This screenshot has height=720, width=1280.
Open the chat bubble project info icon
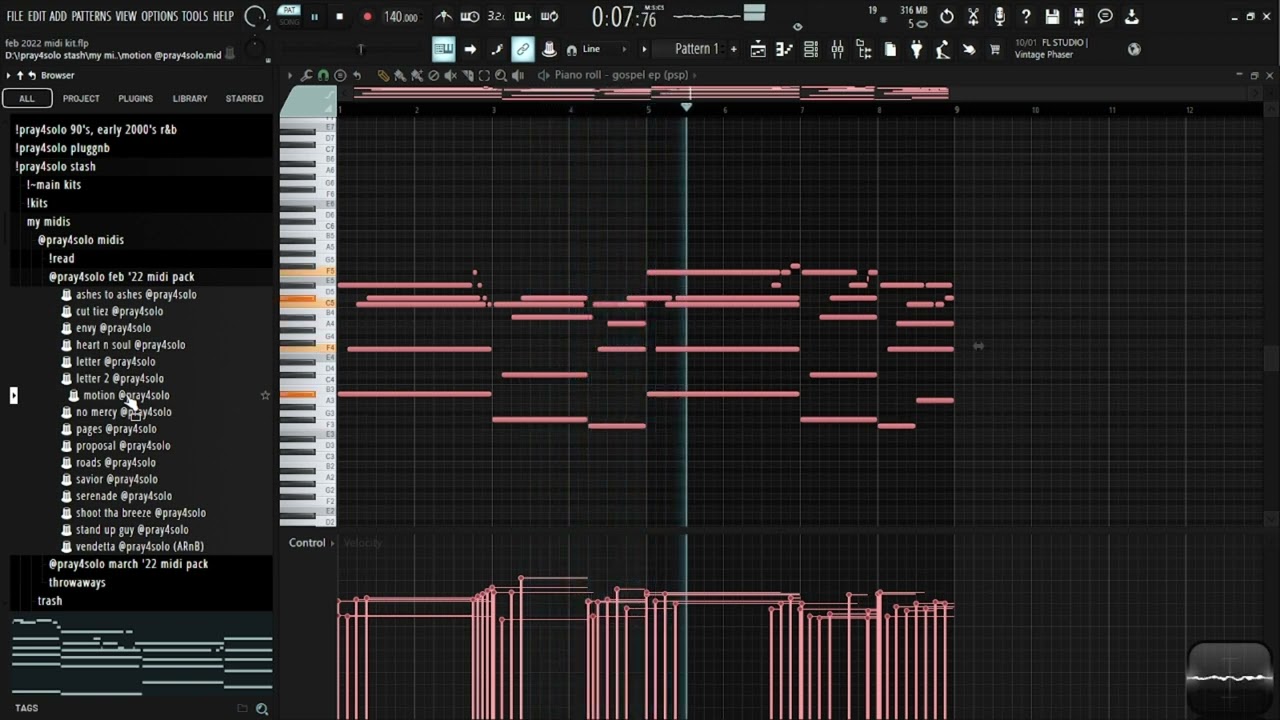click(x=1105, y=17)
